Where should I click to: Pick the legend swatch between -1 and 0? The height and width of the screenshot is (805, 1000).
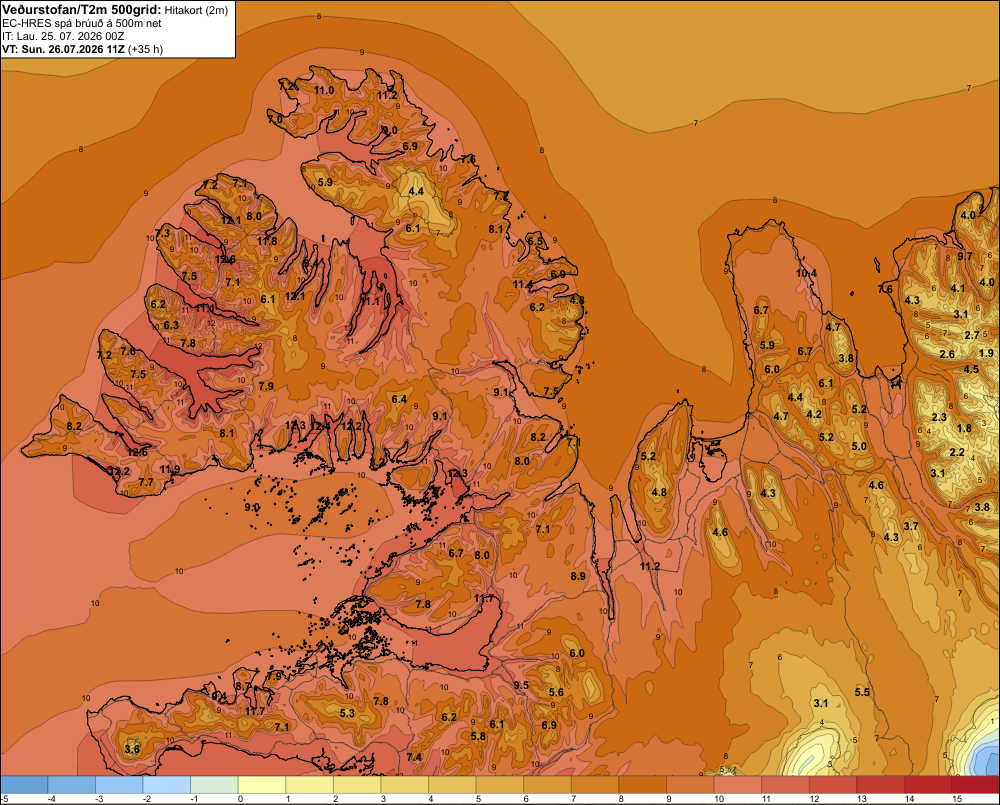214,785
